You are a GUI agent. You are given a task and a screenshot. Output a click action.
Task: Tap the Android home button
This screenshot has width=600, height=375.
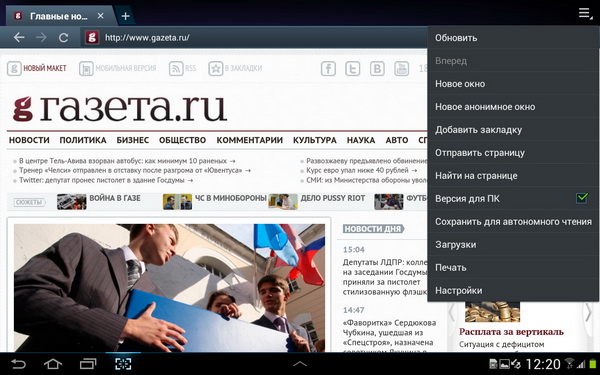(53, 364)
